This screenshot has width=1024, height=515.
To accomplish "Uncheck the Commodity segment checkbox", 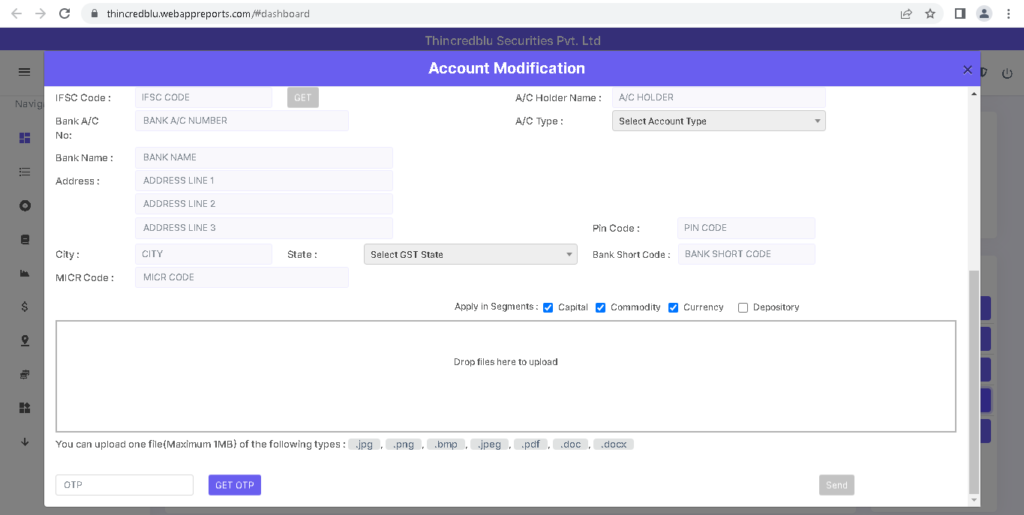I will tap(600, 307).
